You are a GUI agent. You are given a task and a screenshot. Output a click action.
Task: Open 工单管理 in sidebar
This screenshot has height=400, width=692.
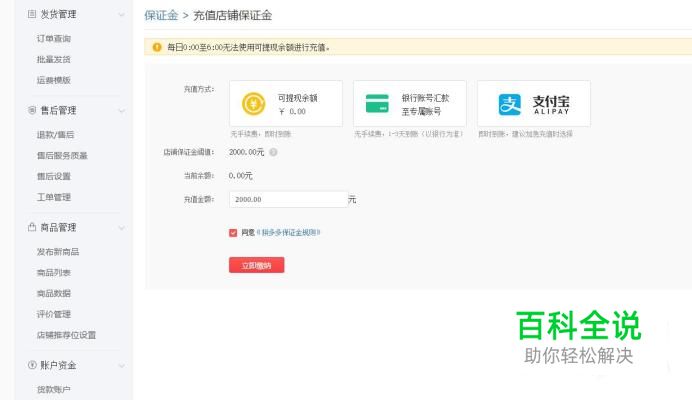[54, 197]
